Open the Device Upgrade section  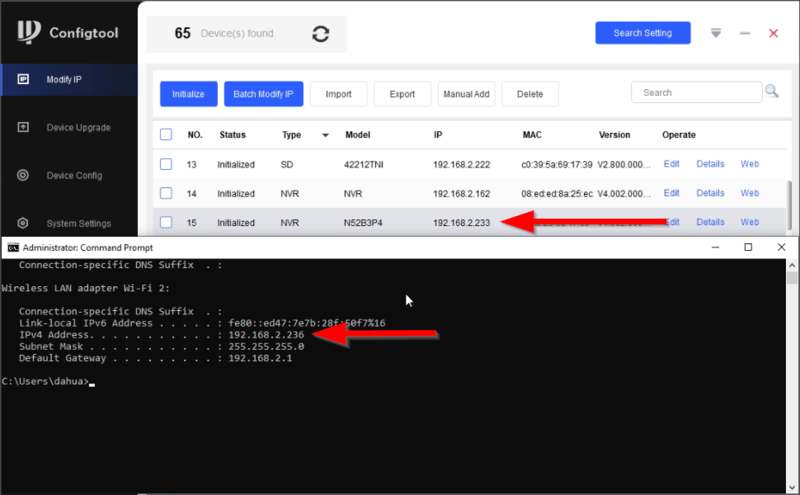point(69,128)
